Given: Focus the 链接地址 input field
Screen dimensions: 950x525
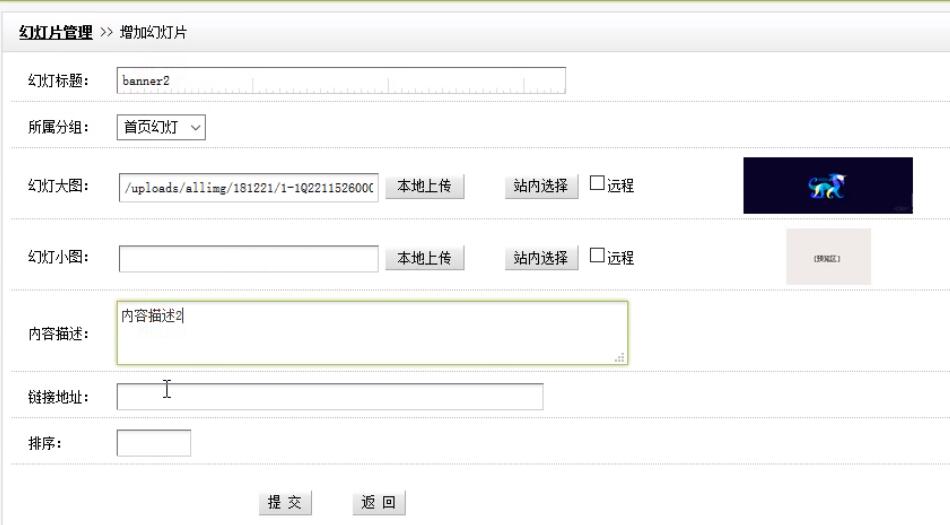Looking at the screenshot, I should tap(329, 396).
